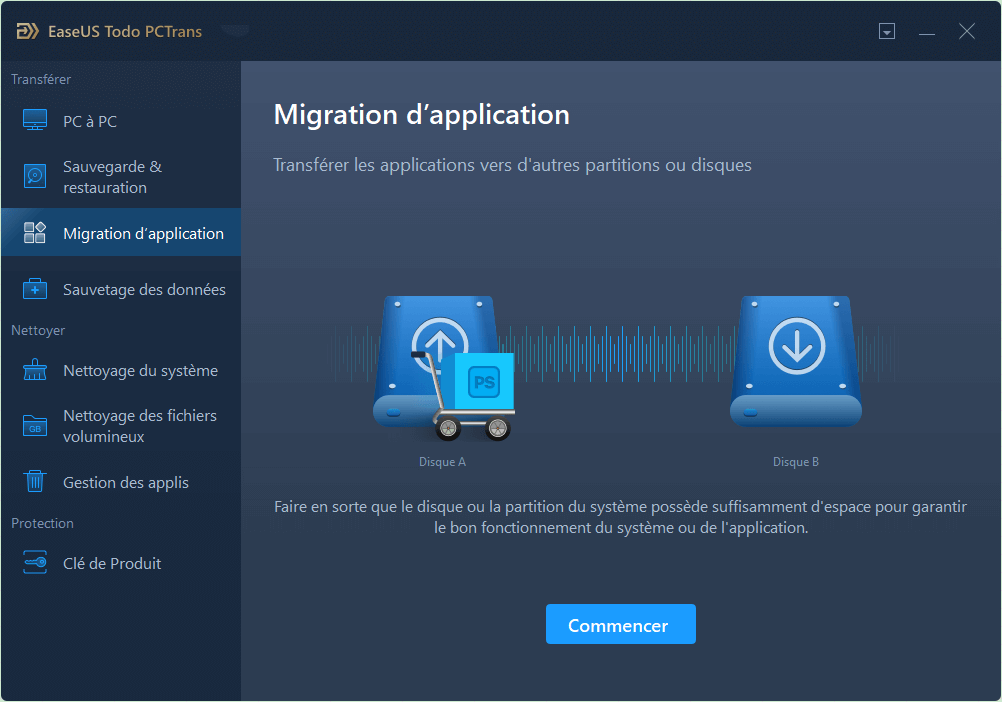Open the title bar dropdown menu icon

(x=886, y=31)
